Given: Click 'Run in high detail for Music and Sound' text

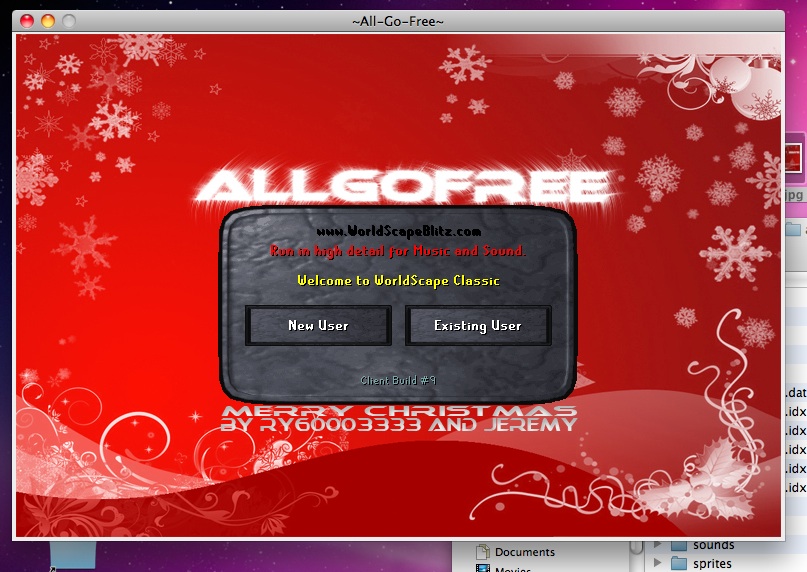Looking at the screenshot, I should [398, 251].
